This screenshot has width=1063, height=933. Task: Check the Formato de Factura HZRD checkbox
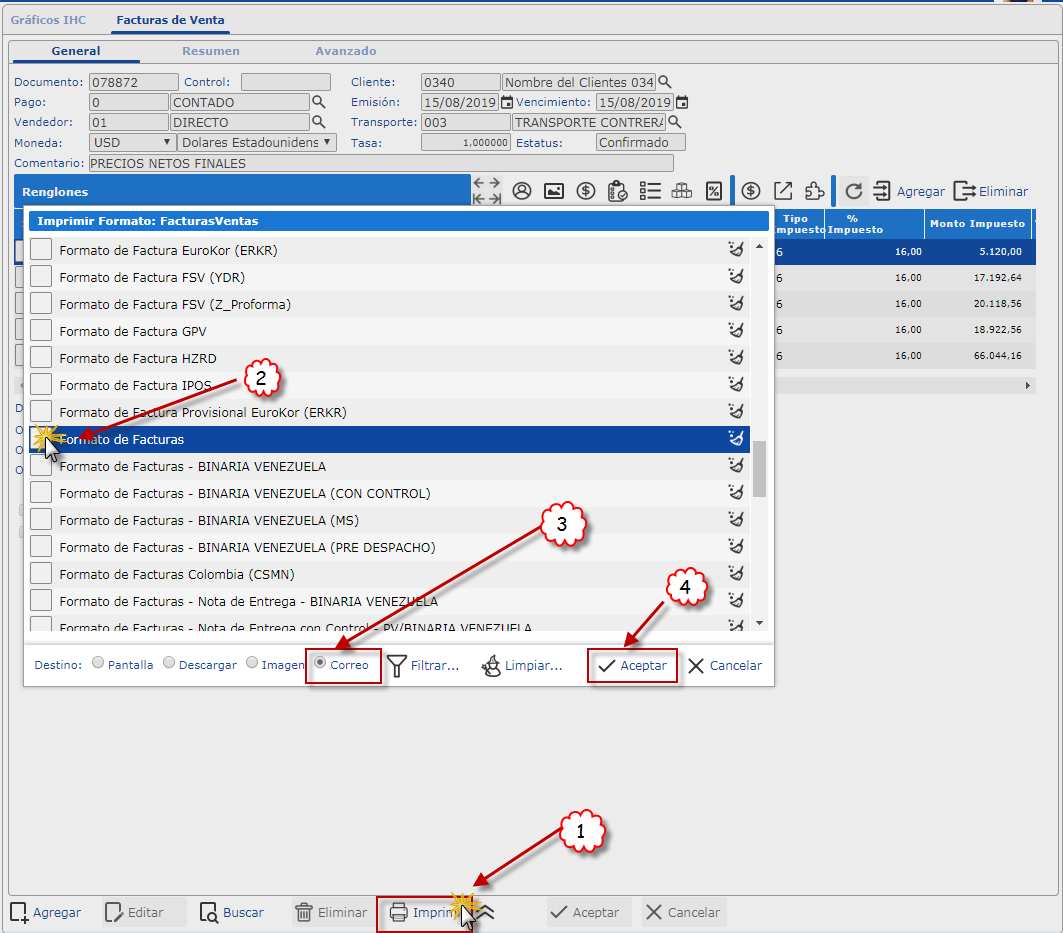[40, 358]
